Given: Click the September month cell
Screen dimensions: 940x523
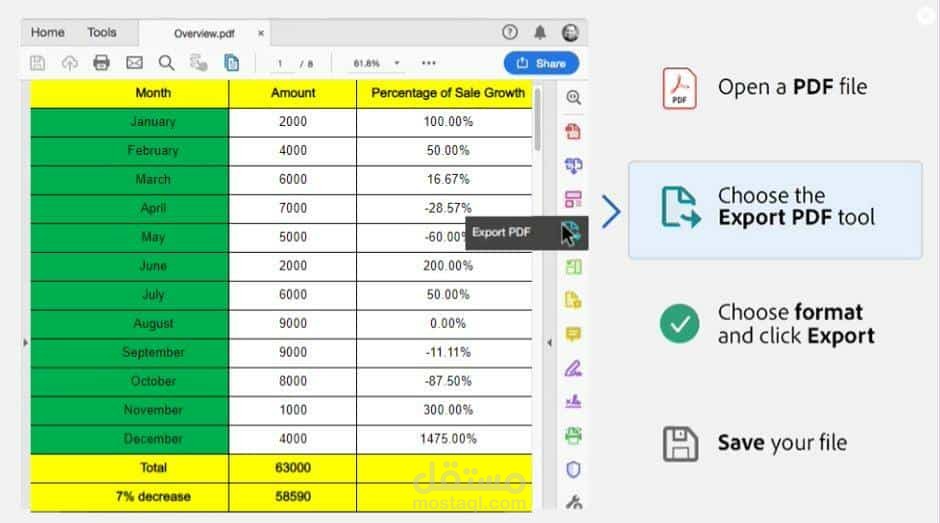Looking at the screenshot, I should (129, 353).
